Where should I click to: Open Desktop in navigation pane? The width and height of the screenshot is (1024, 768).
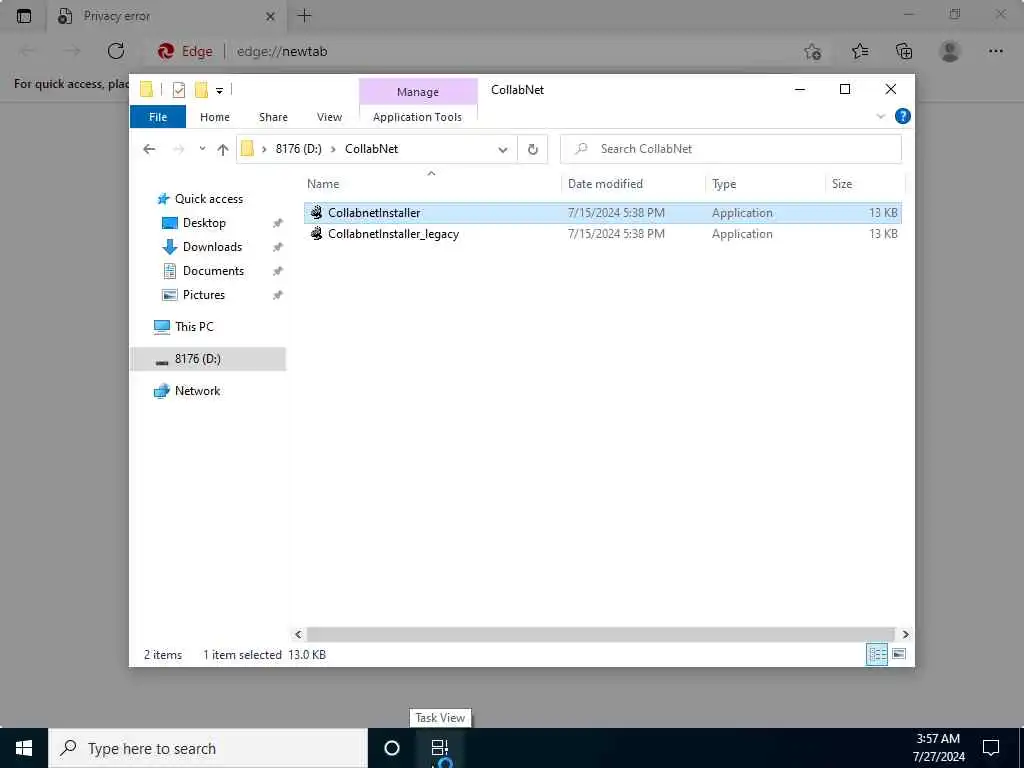[x=204, y=223]
